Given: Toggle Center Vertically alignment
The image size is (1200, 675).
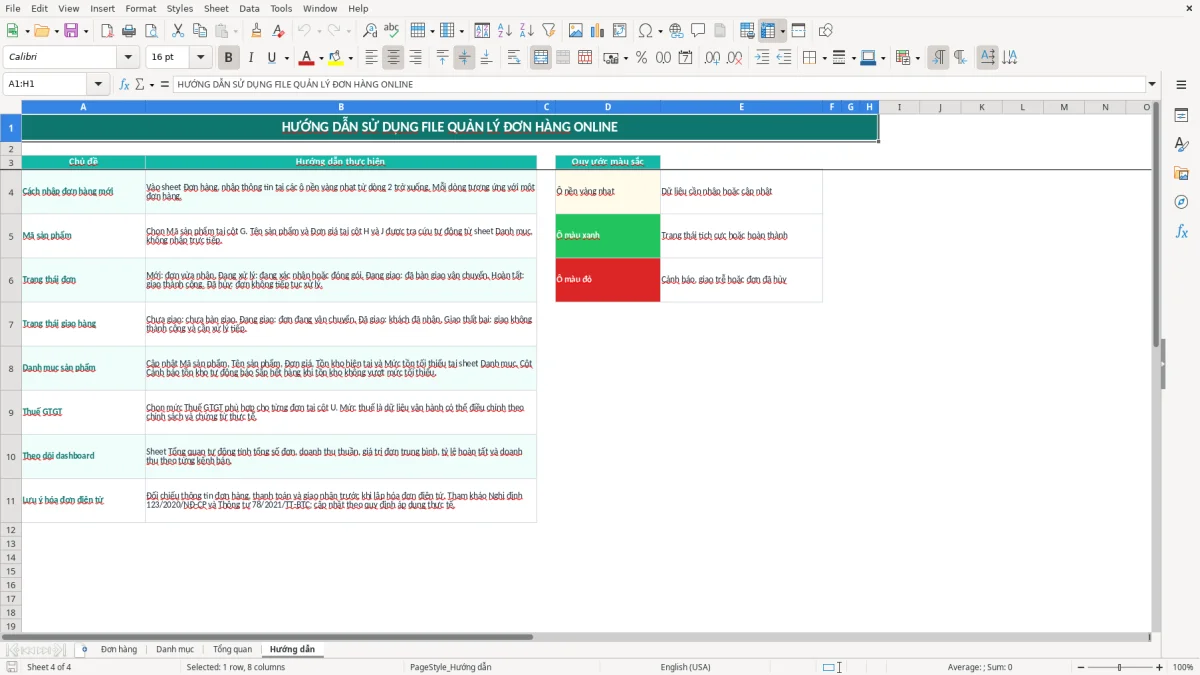Looking at the screenshot, I should 464,58.
